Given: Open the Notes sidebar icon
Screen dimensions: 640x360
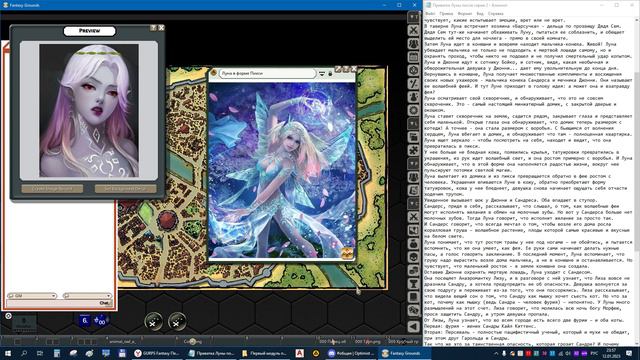Looking at the screenshot, I should 413,191.
